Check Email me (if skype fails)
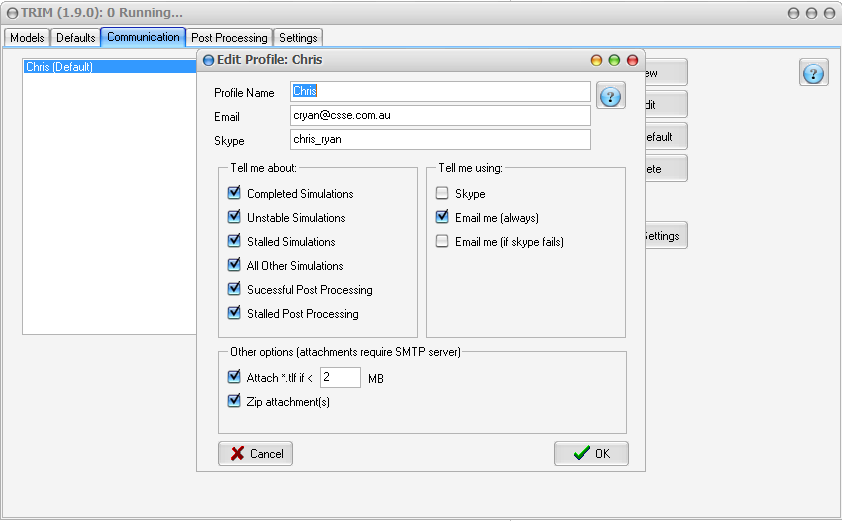Image resolution: width=842 pixels, height=521 pixels. coord(442,241)
